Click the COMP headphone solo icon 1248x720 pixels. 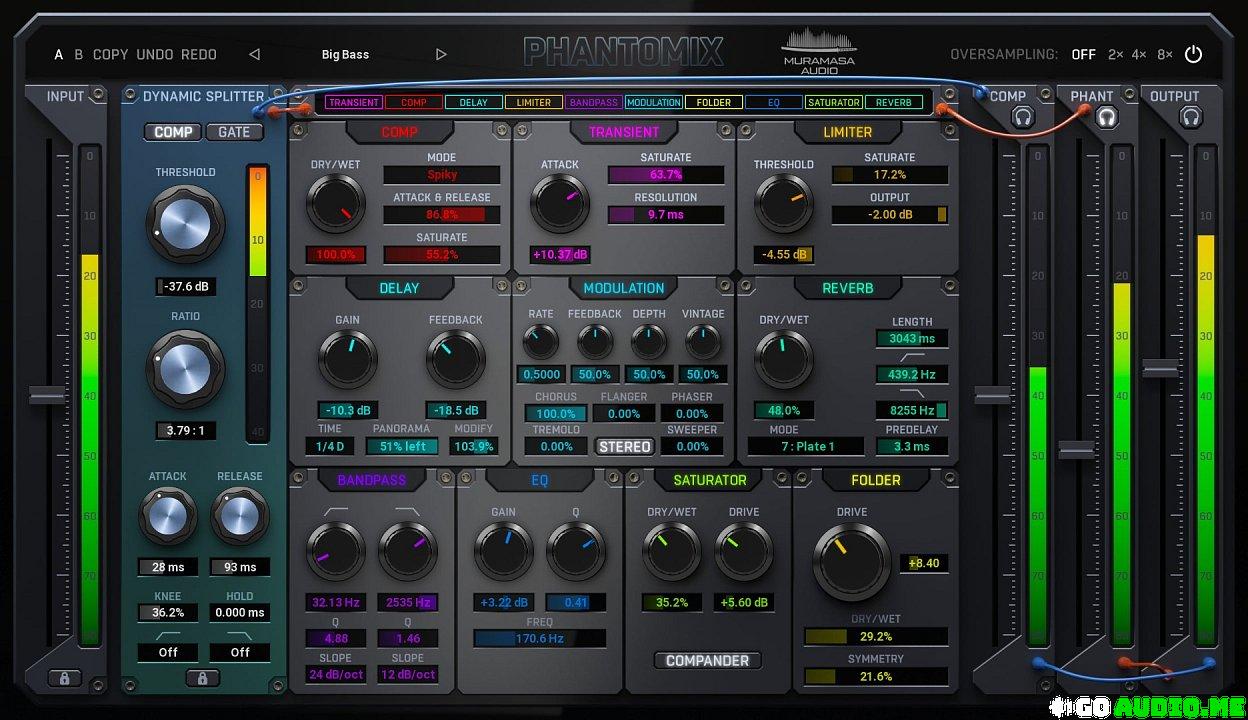click(x=1022, y=118)
